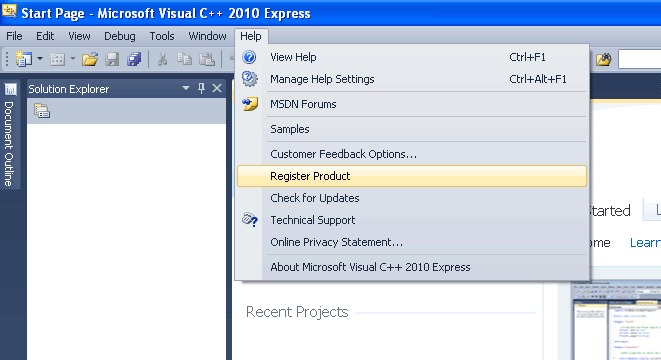Click the Technical Support phone icon
The width and height of the screenshot is (661, 360).
(250, 220)
